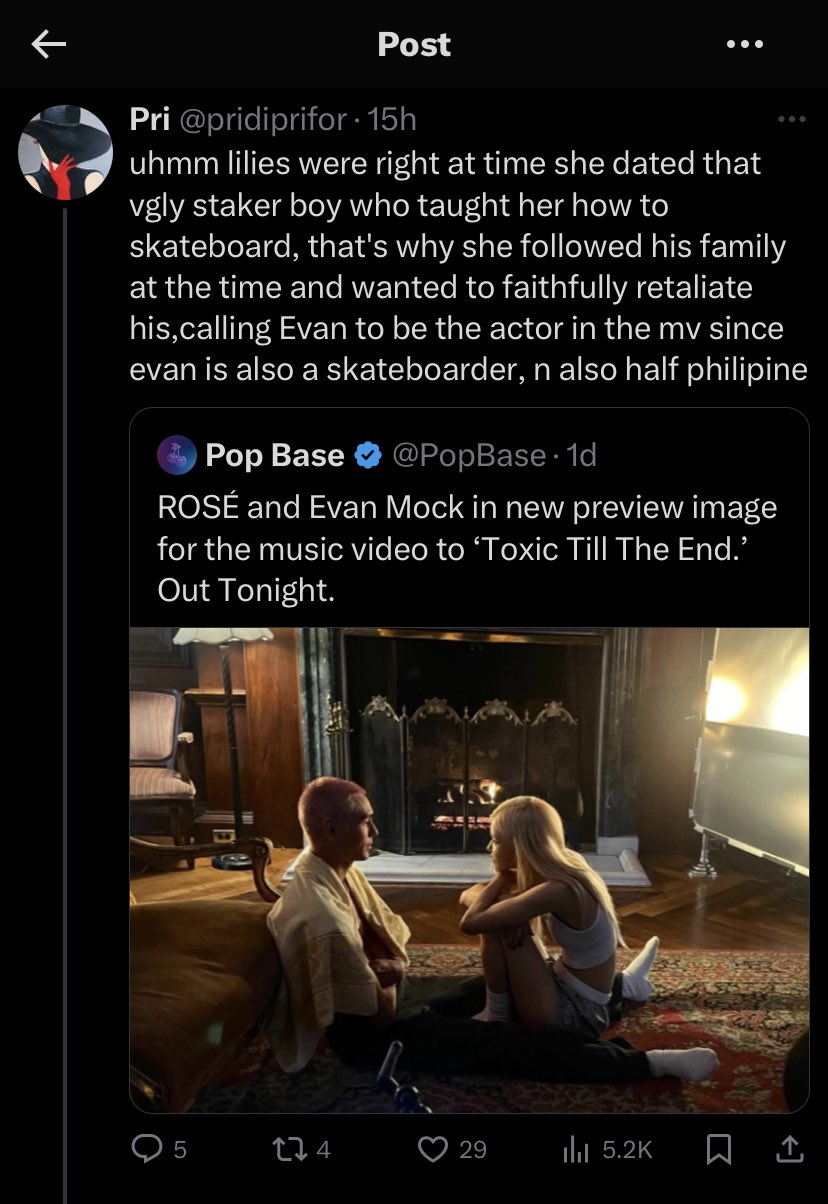Open the Pop Base avatar icon
The height and width of the screenshot is (1204, 828).
point(176,455)
